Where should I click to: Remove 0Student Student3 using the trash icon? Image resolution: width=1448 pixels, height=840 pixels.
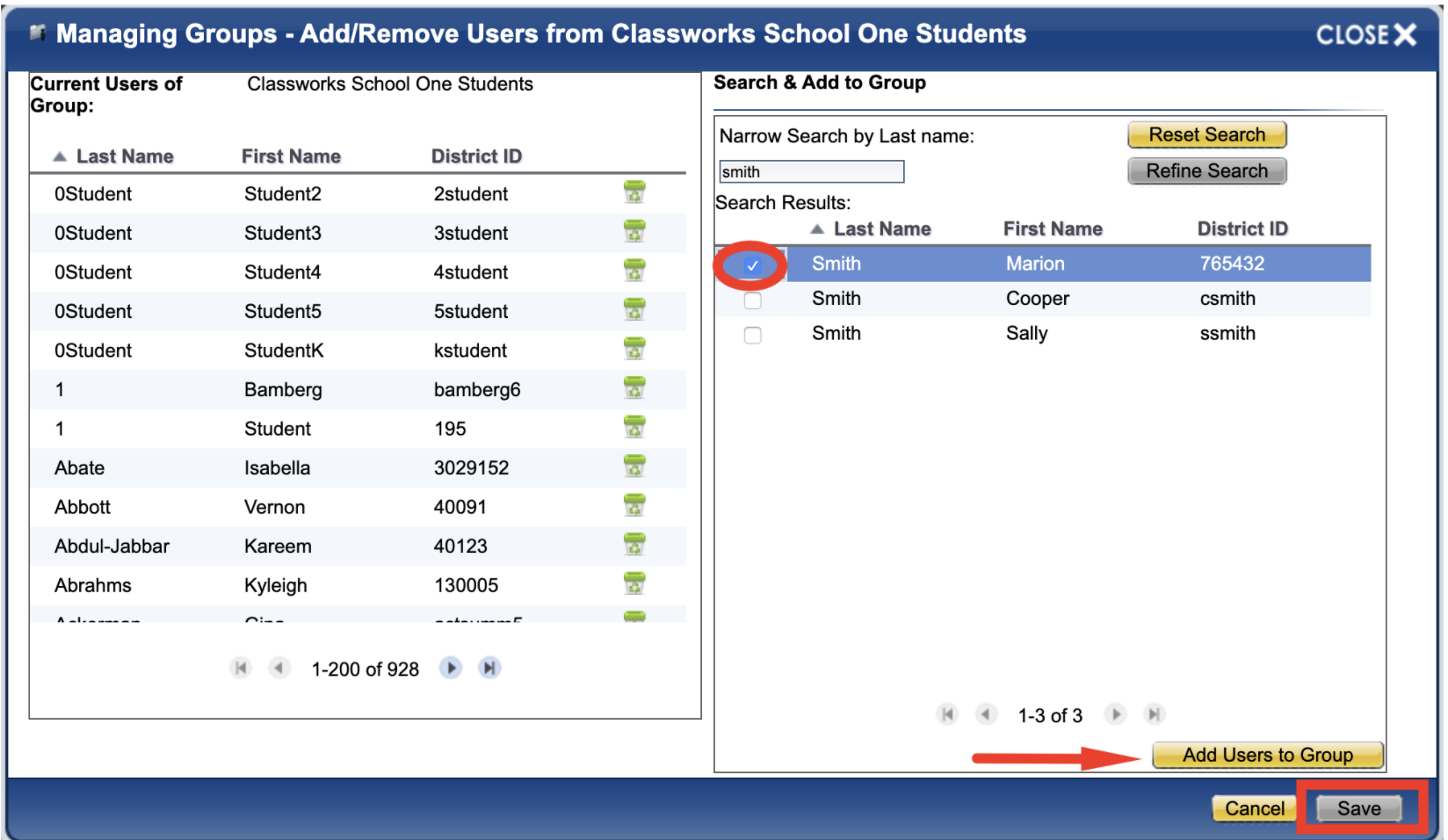coord(633,232)
